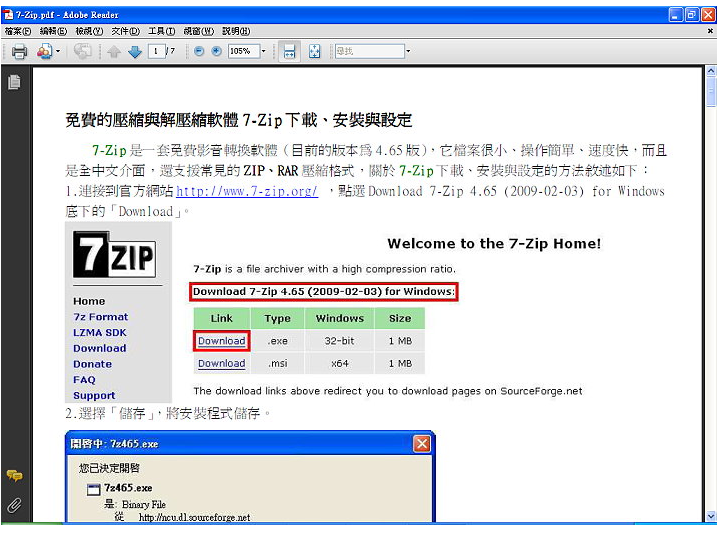Click the Download link for .msi x64
The image size is (727, 533).
[222, 363]
